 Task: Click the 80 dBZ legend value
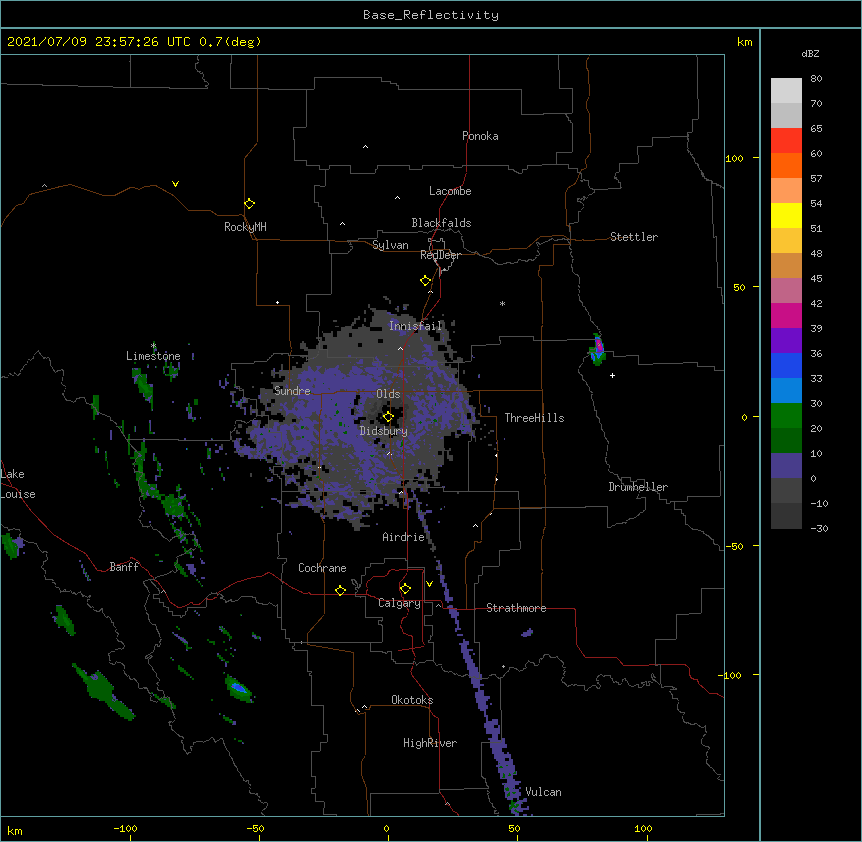point(816,78)
